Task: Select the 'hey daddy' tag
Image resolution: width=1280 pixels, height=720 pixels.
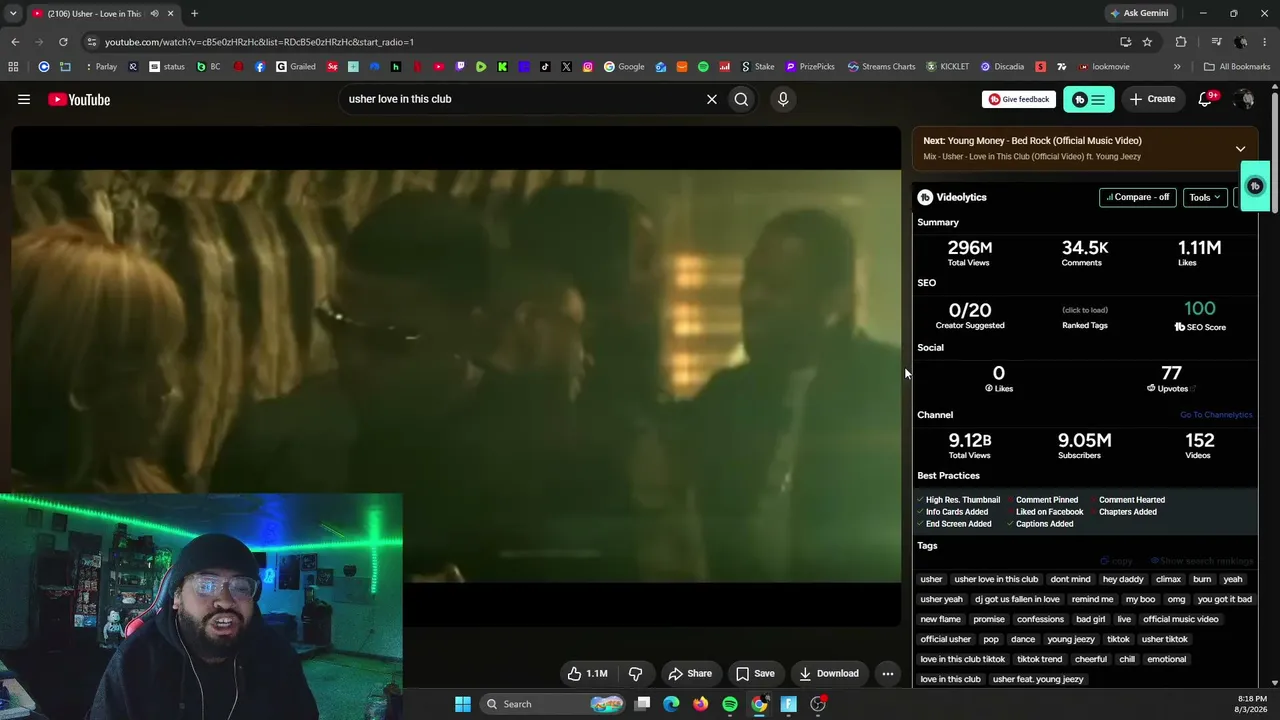Action: click(1123, 579)
